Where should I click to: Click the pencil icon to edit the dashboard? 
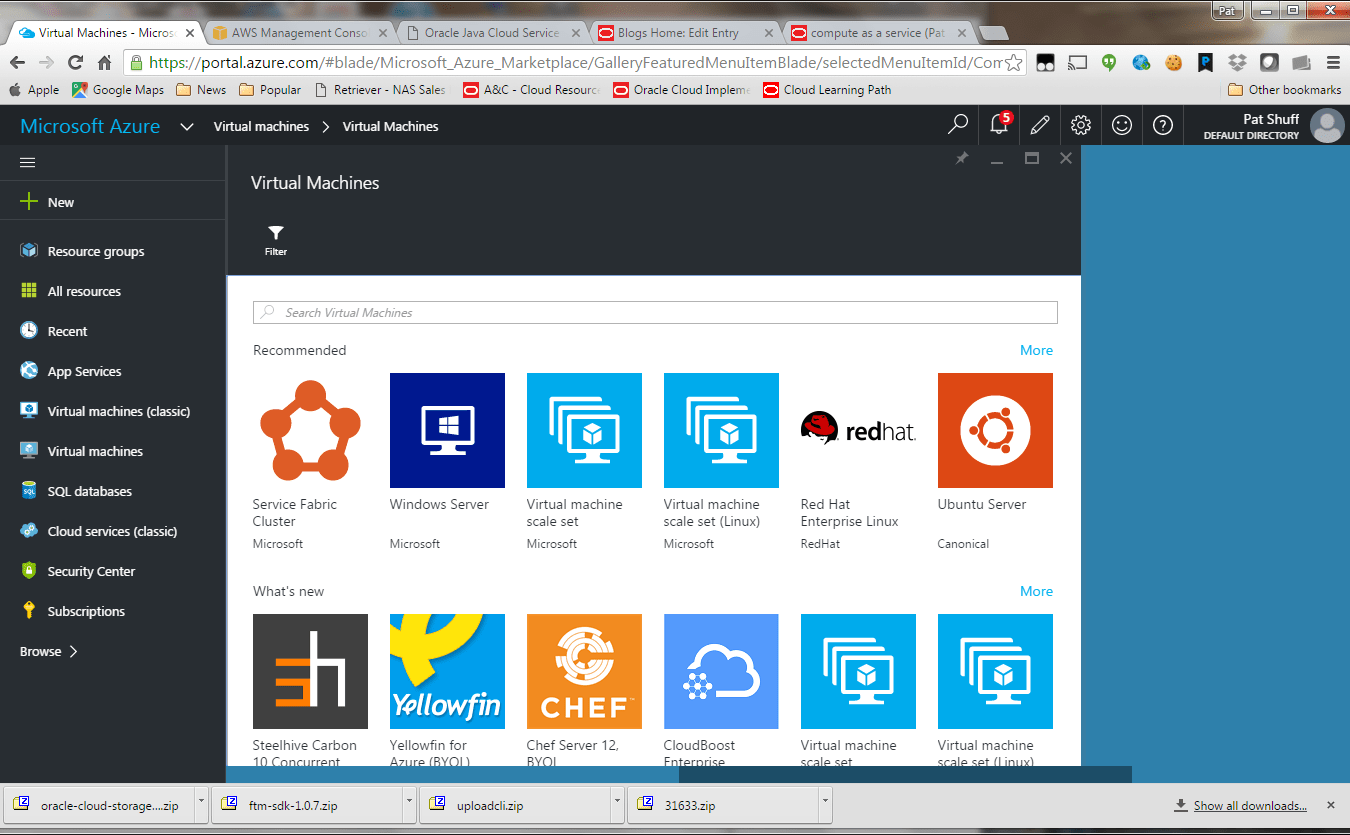[1040, 125]
